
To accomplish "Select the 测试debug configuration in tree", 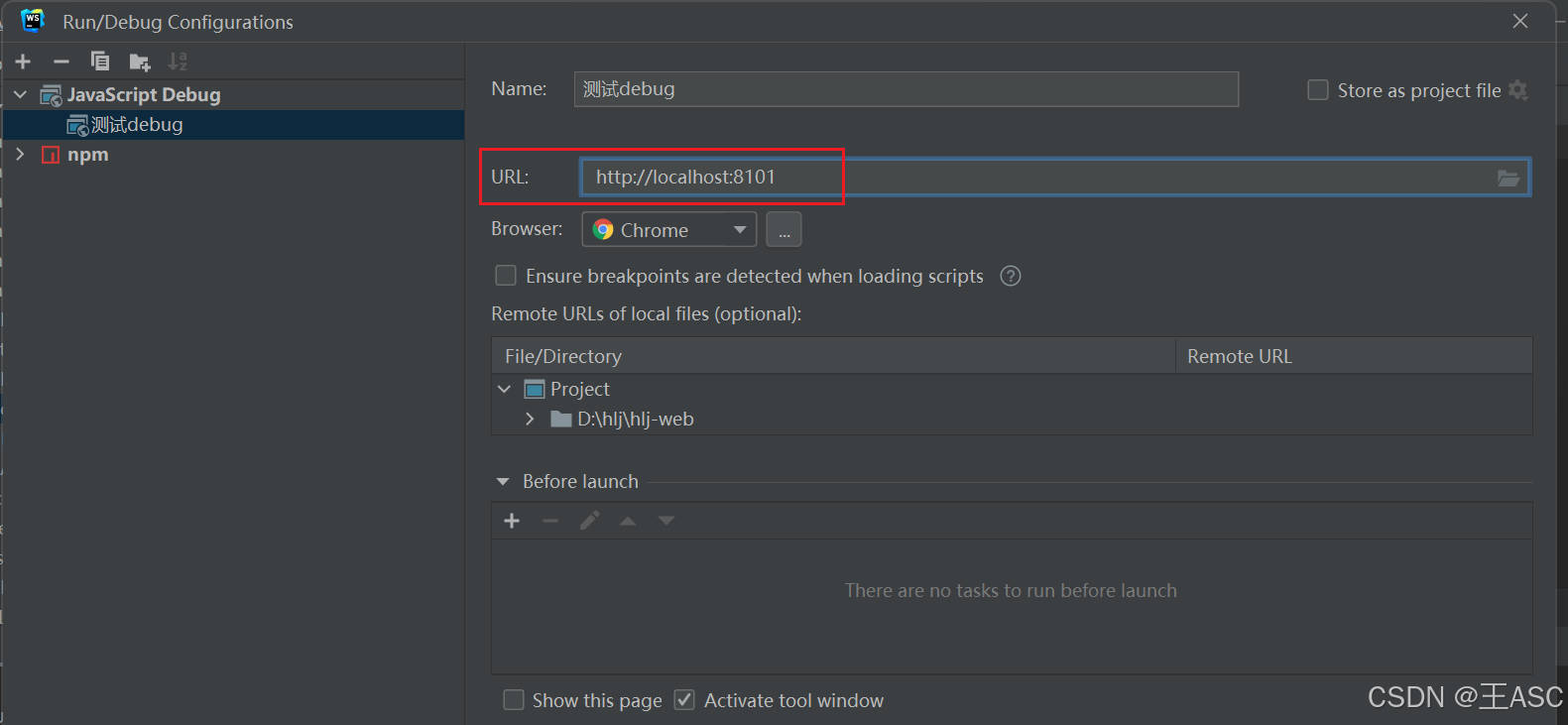I will coord(137,125).
